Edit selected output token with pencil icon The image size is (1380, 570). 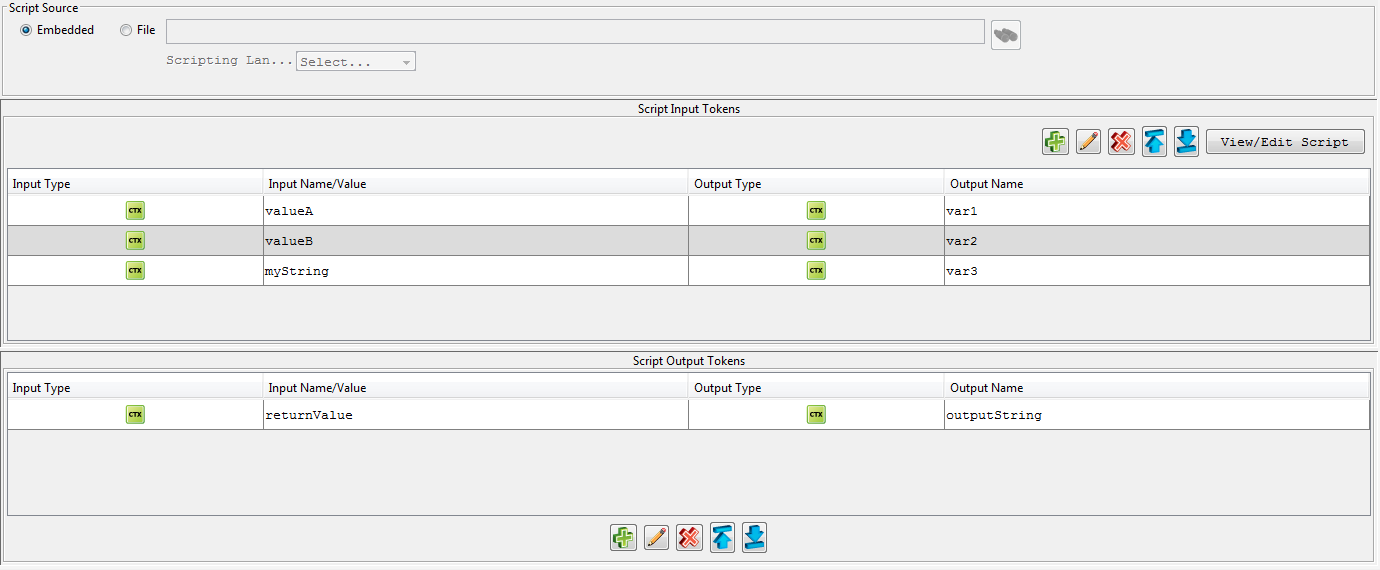tap(656, 538)
